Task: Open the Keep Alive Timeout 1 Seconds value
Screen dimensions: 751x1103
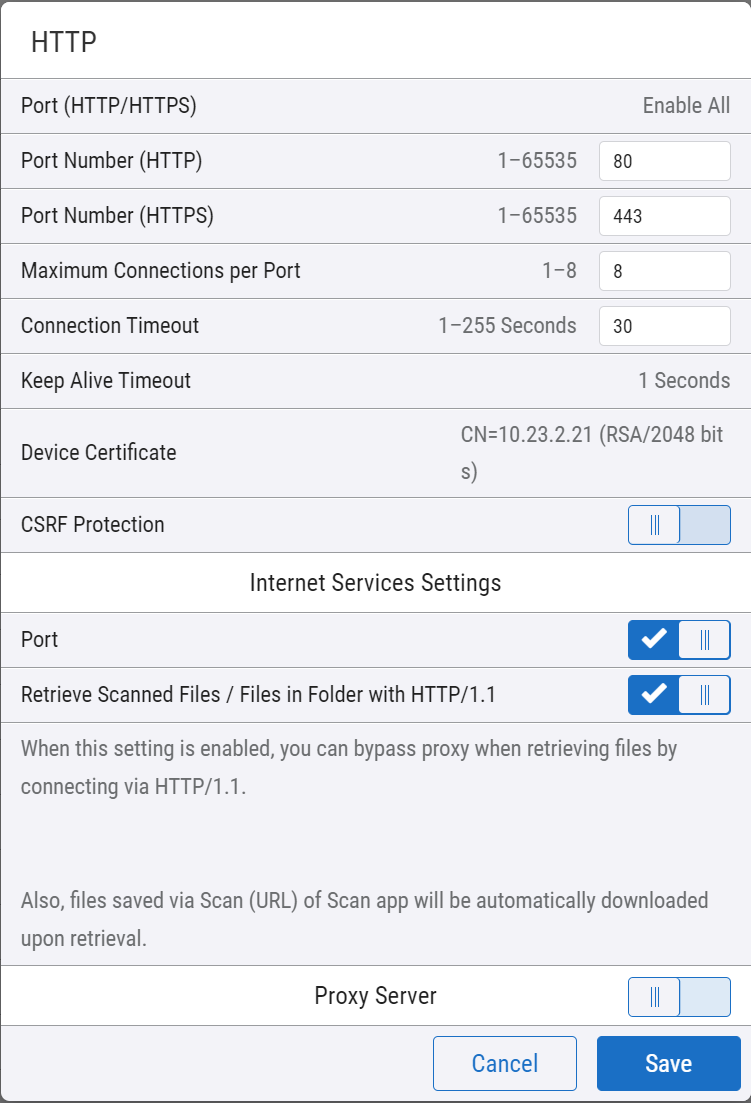Action: click(684, 381)
